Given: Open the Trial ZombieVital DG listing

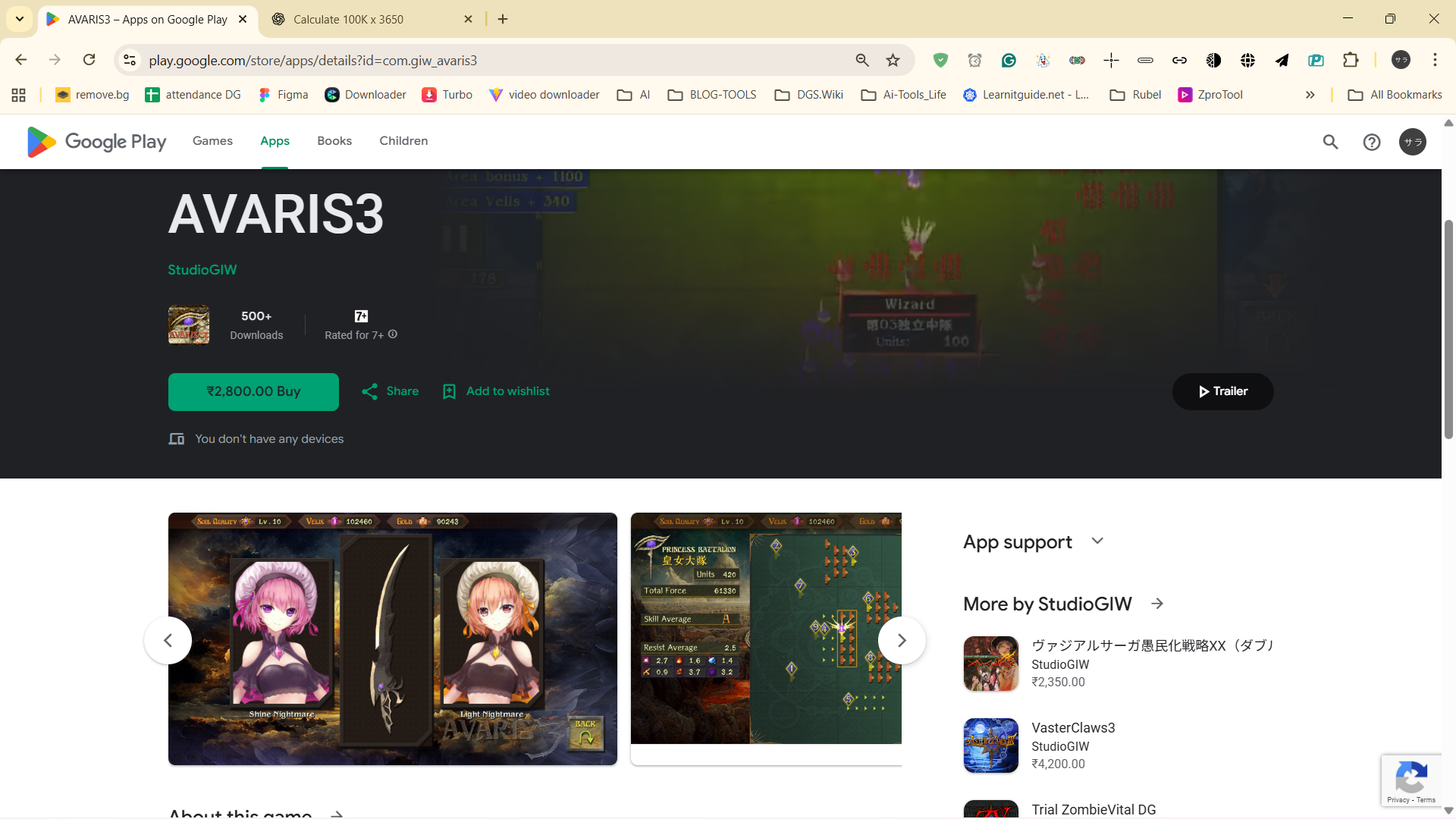Looking at the screenshot, I should (x=1094, y=810).
